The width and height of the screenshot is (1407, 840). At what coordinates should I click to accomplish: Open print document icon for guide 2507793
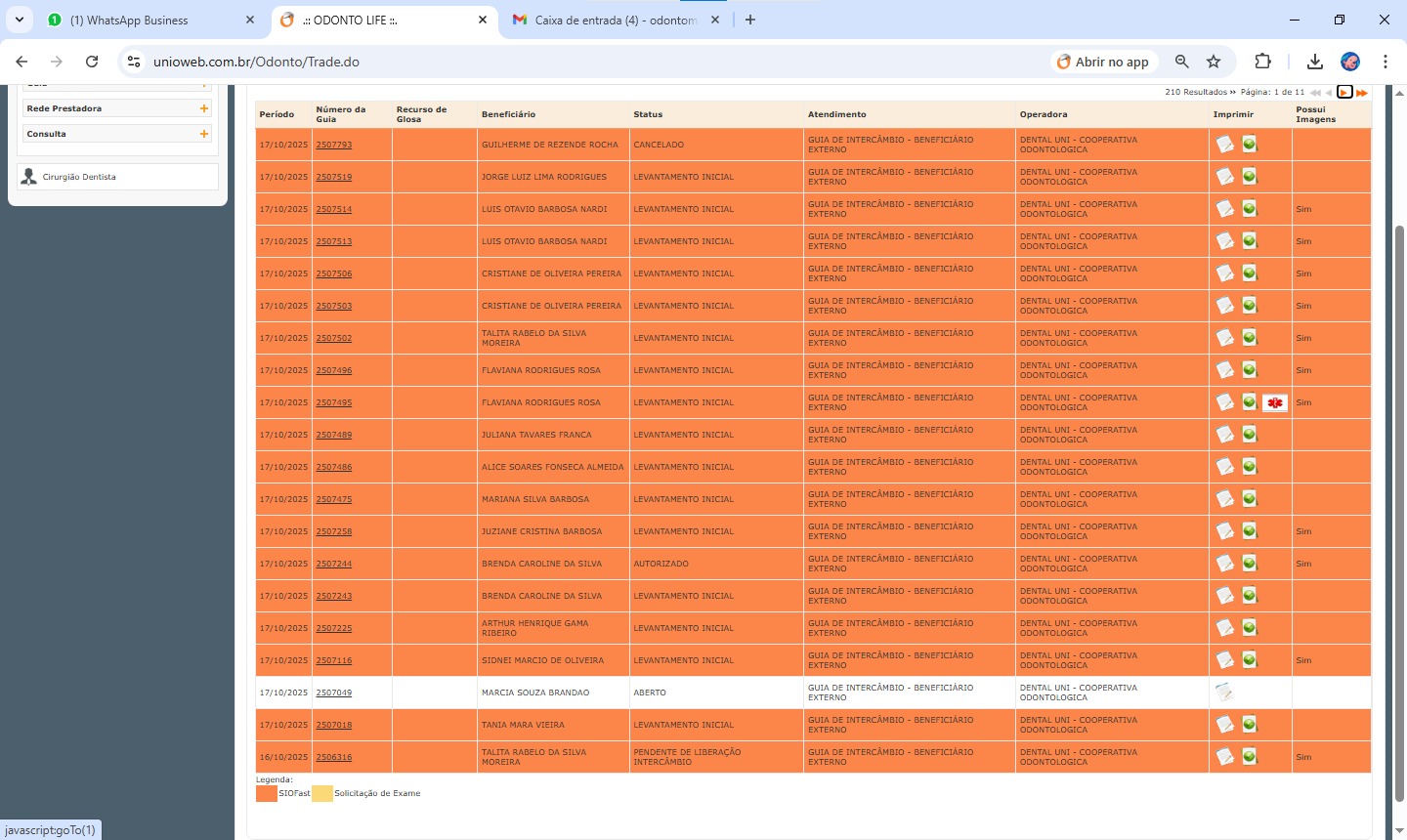[x=1224, y=145]
